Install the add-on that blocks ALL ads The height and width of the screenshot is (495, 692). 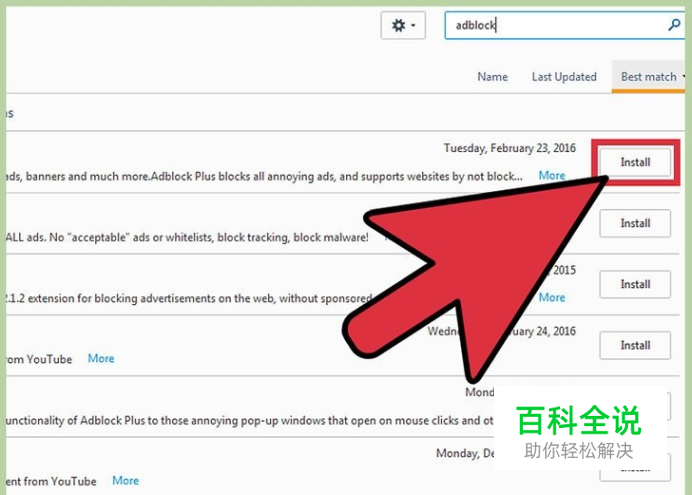point(635,223)
